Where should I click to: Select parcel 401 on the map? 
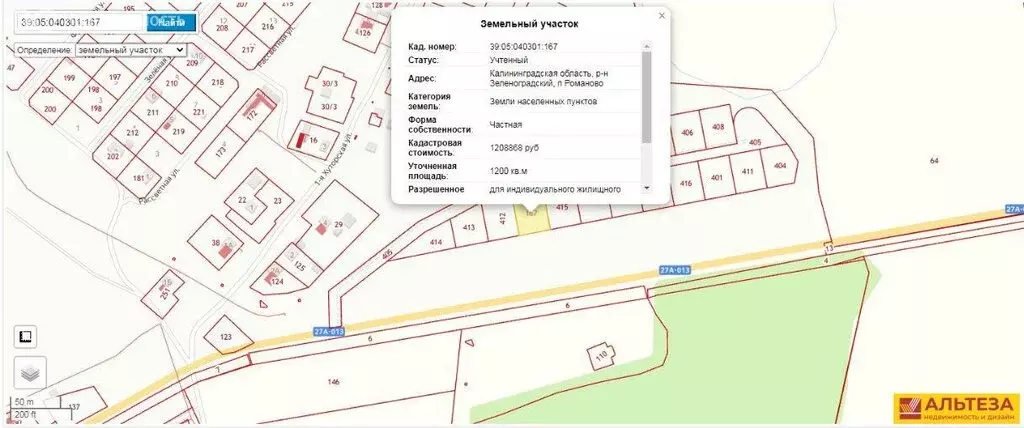click(x=717, y=178)
